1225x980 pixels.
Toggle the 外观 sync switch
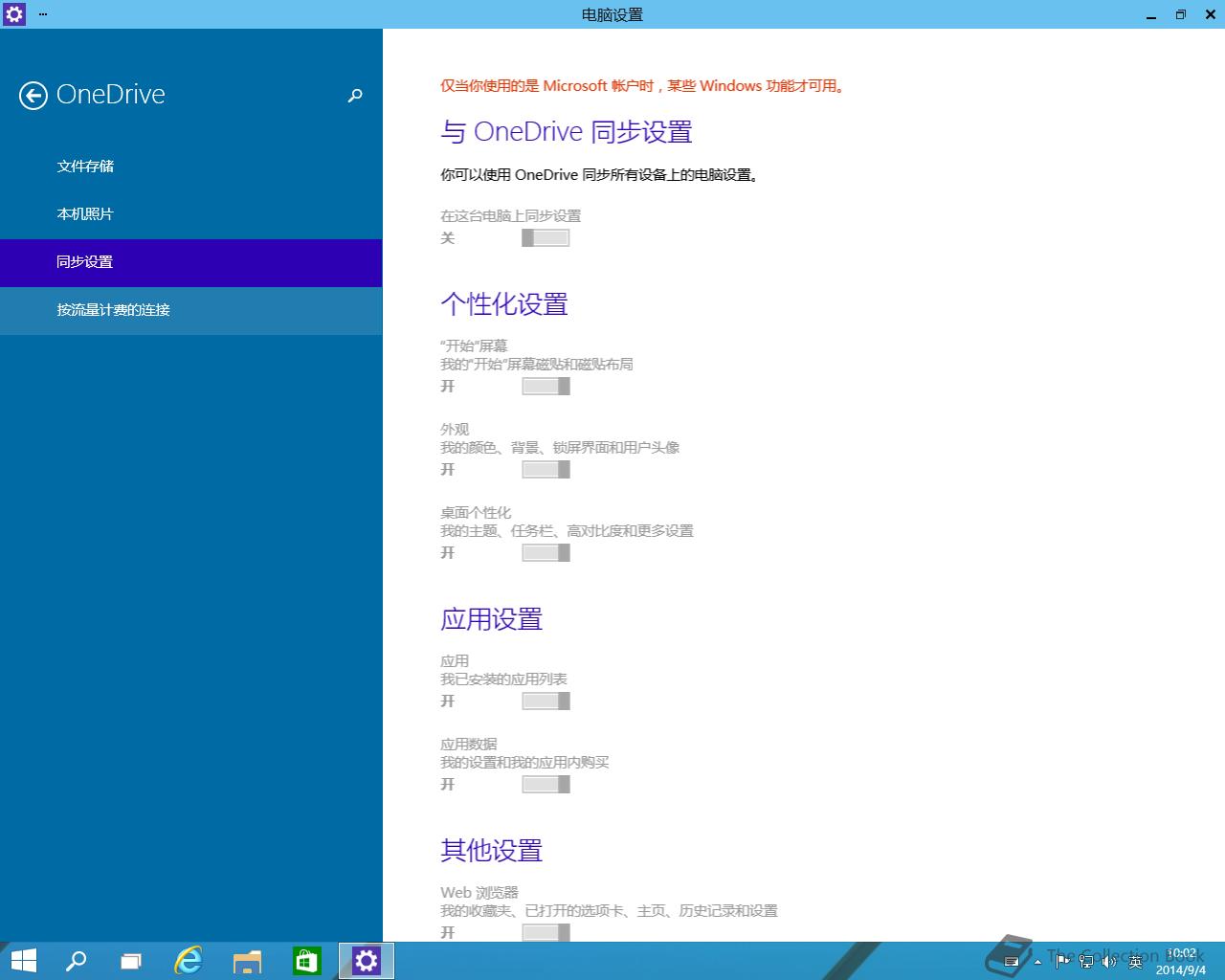click(x=546, y=470)
